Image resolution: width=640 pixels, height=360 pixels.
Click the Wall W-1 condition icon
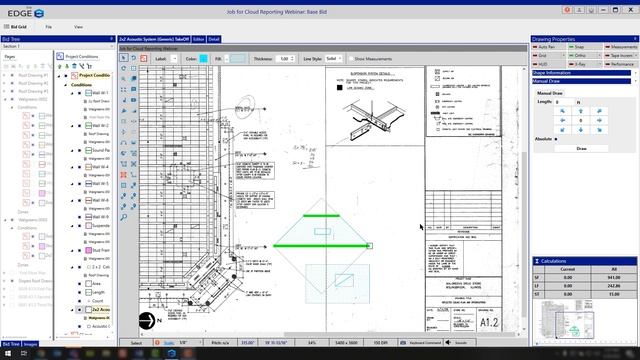[x=88, y=93]
